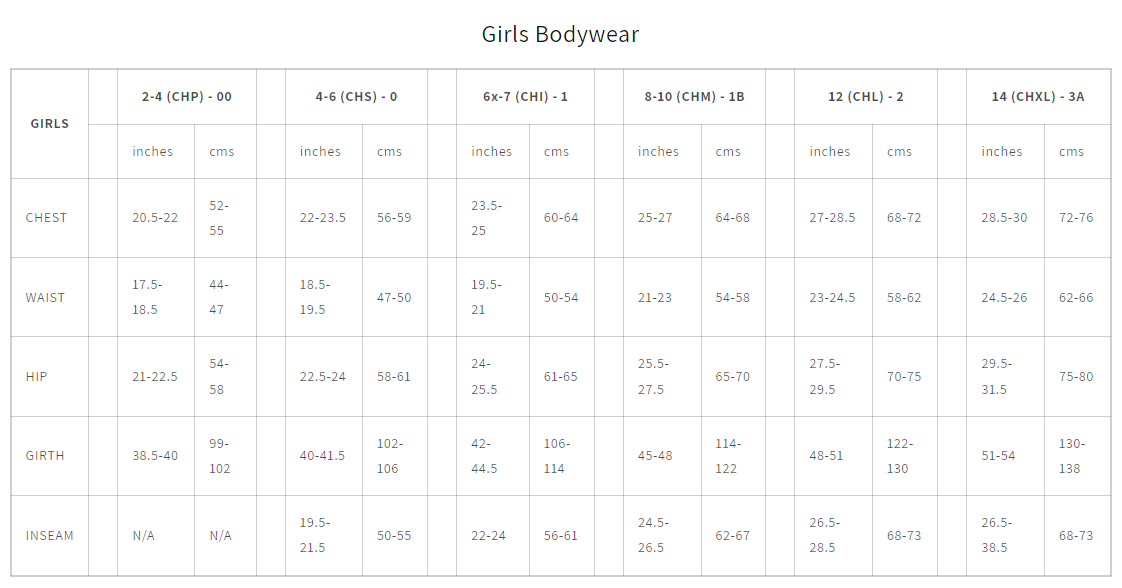Click the hip value 65-70 cms
This screenshot has height=588, width=1122.
point(732,377)
